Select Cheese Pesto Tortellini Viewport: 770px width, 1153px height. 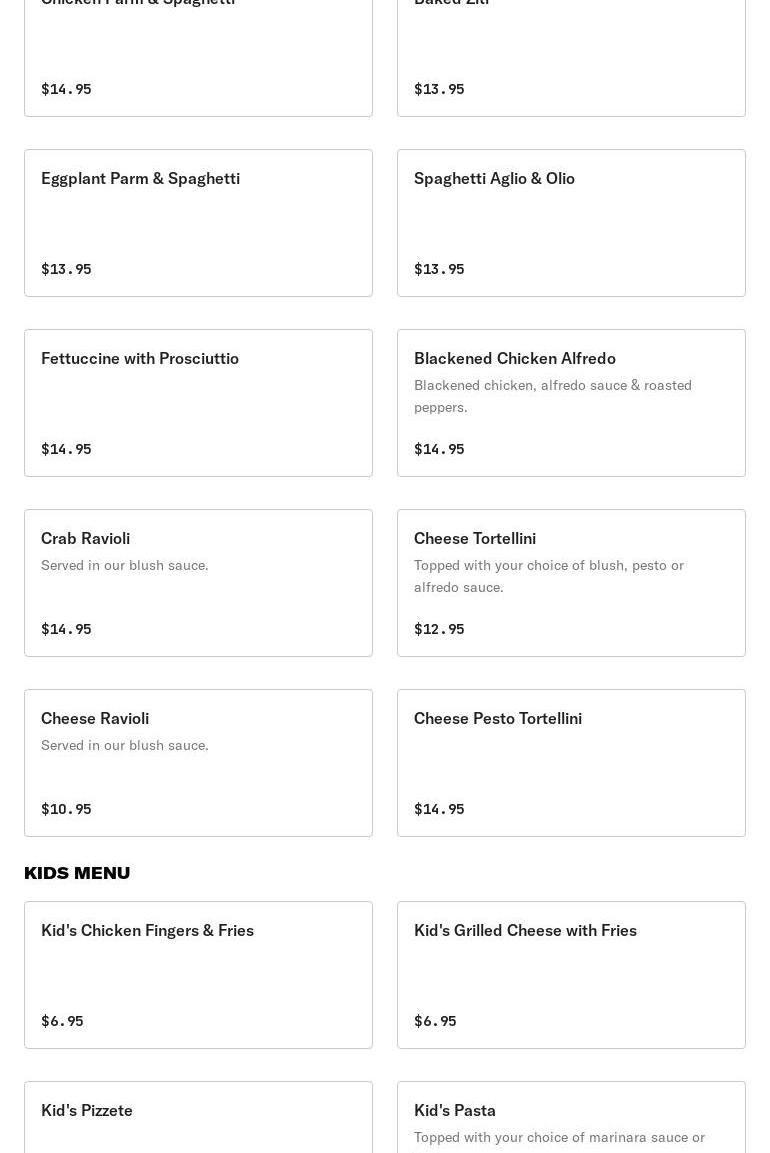click(x=571, y=763)
